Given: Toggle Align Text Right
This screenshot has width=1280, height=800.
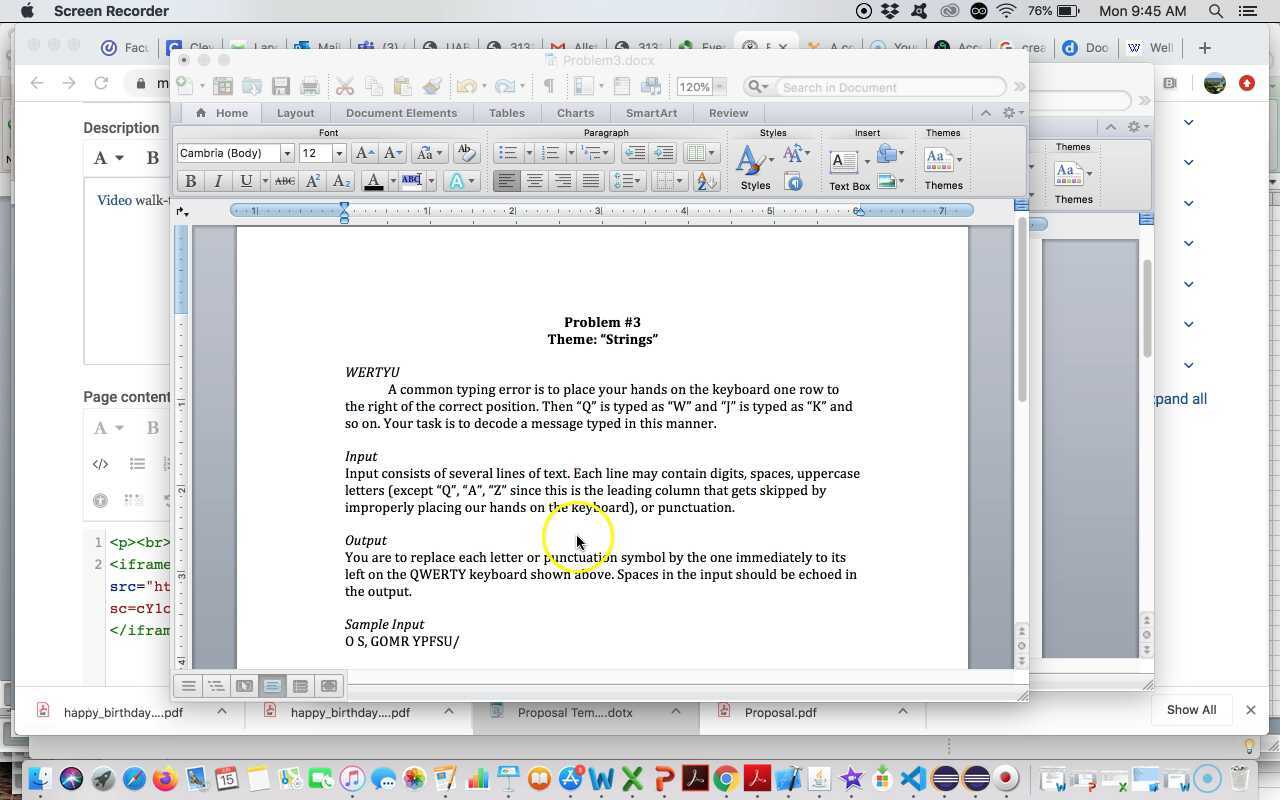Looking at the screenshot, I should 563,181.
